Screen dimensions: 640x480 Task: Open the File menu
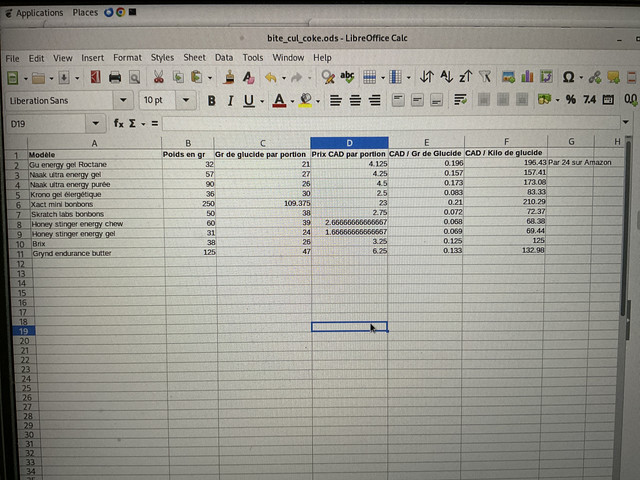click(x=12, y=59)
